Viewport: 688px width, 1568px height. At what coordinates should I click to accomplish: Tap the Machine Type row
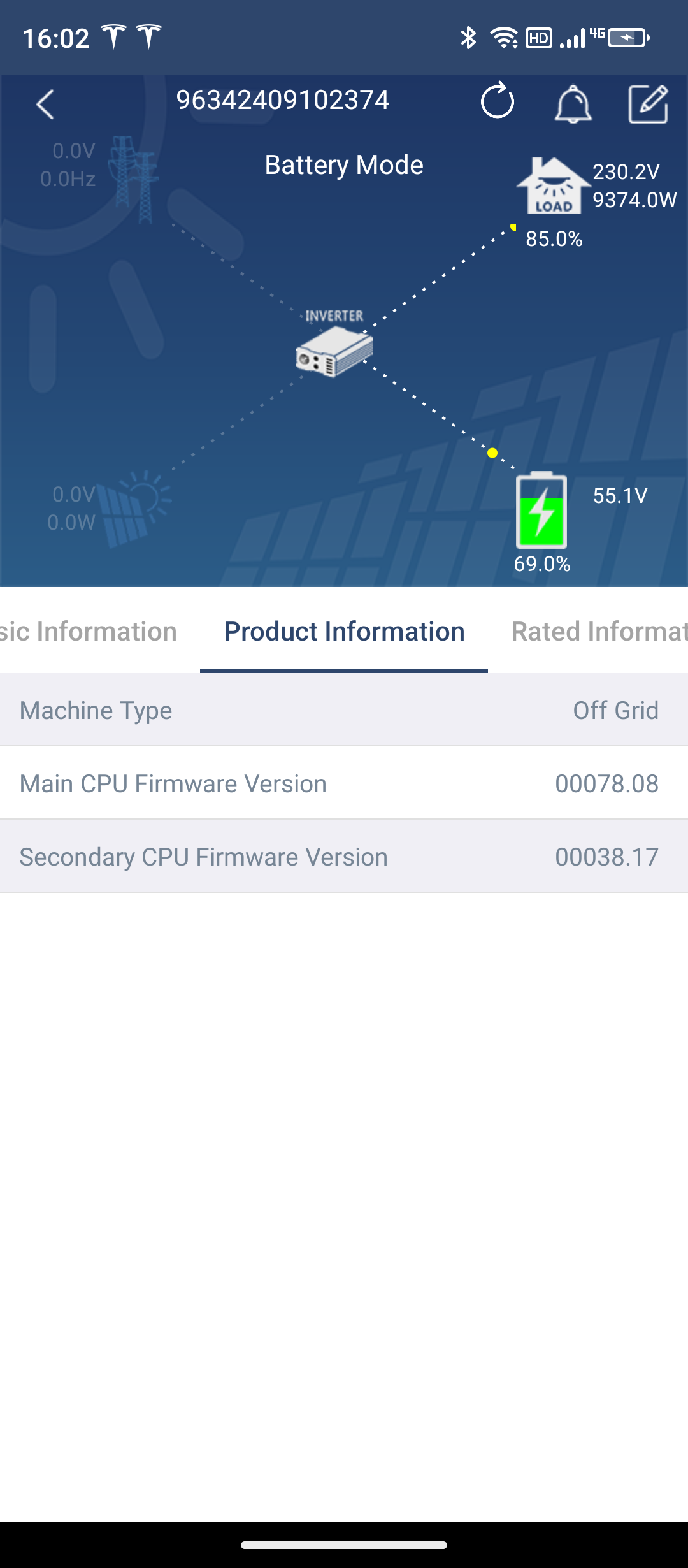(344, 710)
